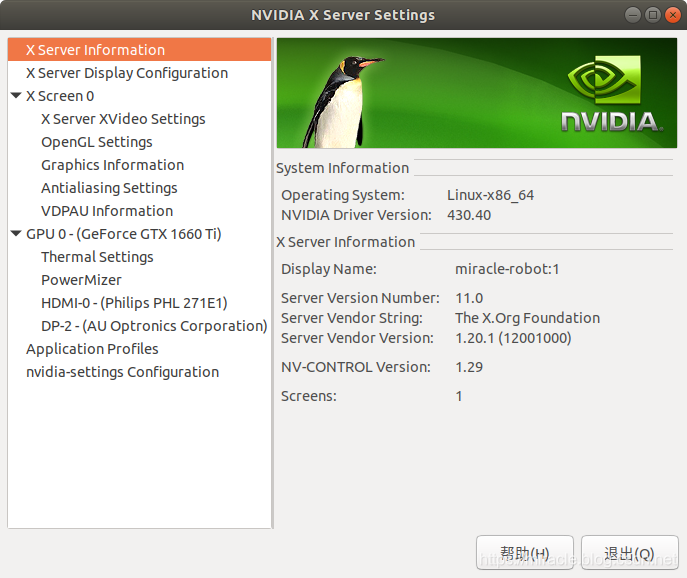Screen dimensions: 687x578
Task: Select GPU 0 GeForce GTX 1660 Ti
Action: click(x=139, y=234)
